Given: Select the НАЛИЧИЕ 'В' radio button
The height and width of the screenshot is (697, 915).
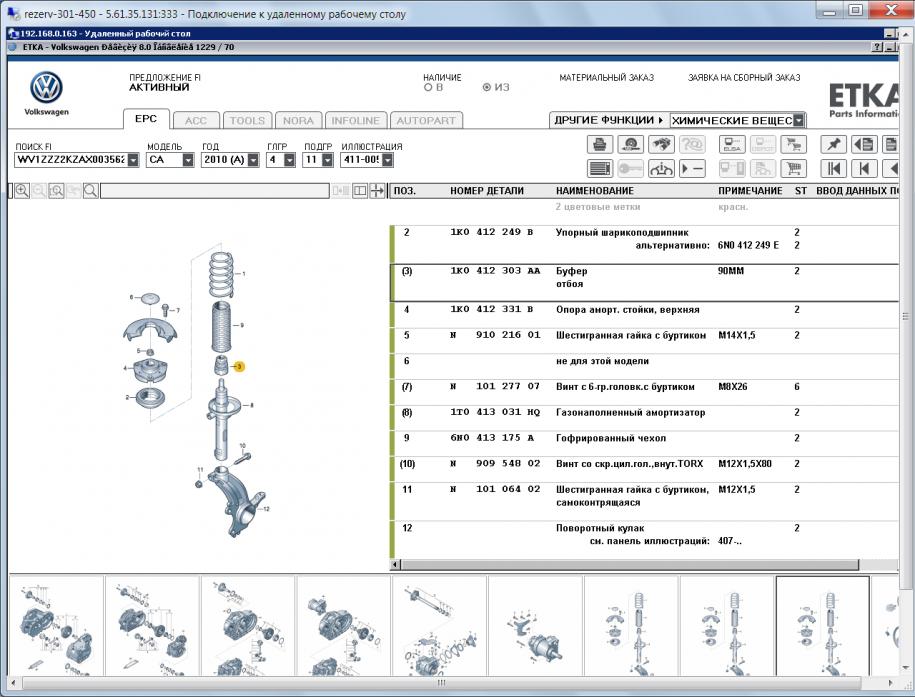Looking at the screenshot, I should coord(428,88).
